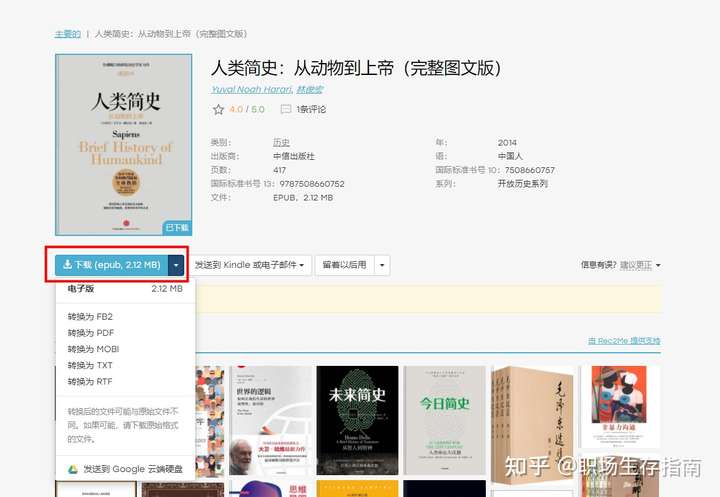720x497 pixels.
Task: Select 转换为 PDF option
Action: click(90, 333)
